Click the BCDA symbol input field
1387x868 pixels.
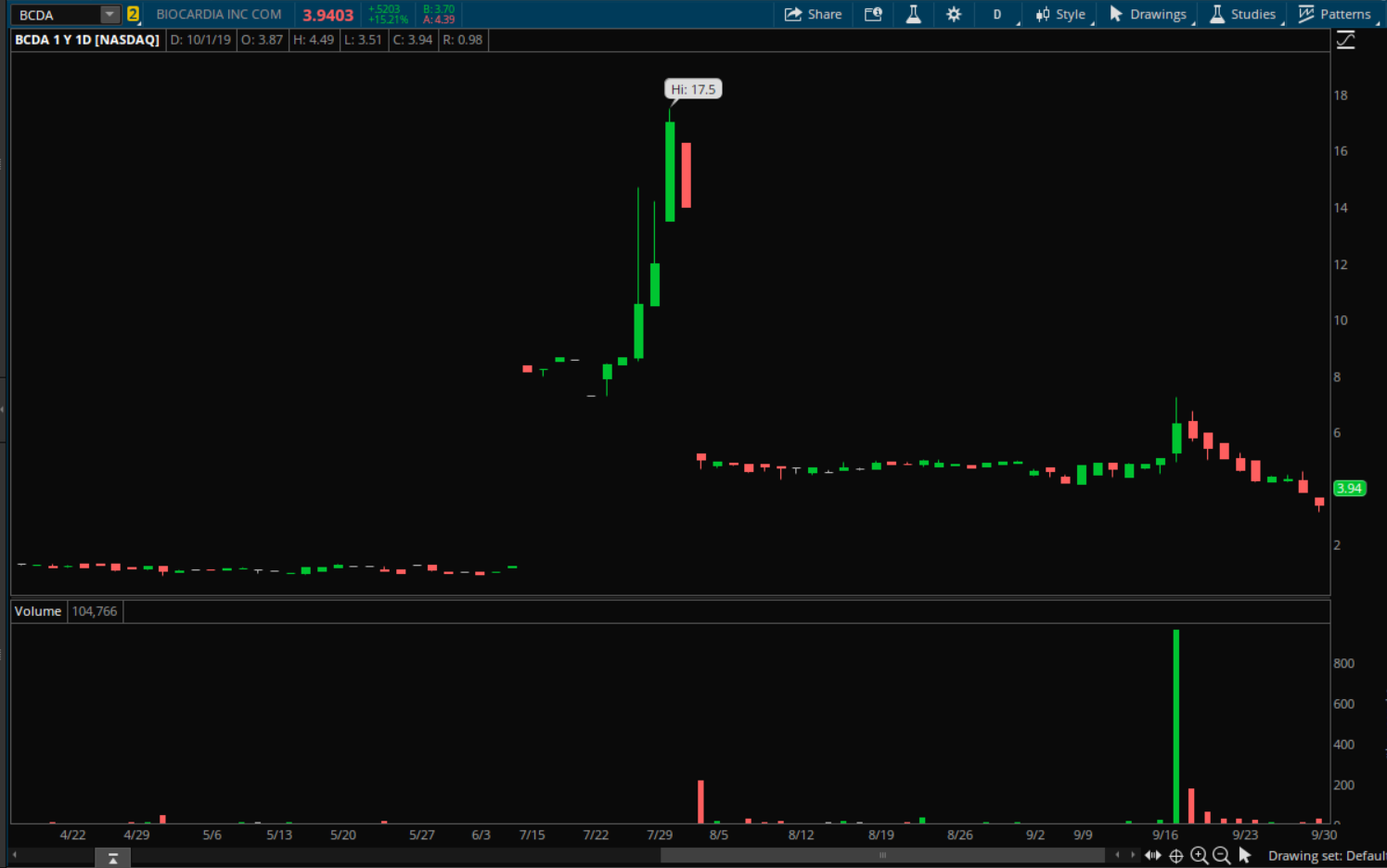click(x=56, y=15)
